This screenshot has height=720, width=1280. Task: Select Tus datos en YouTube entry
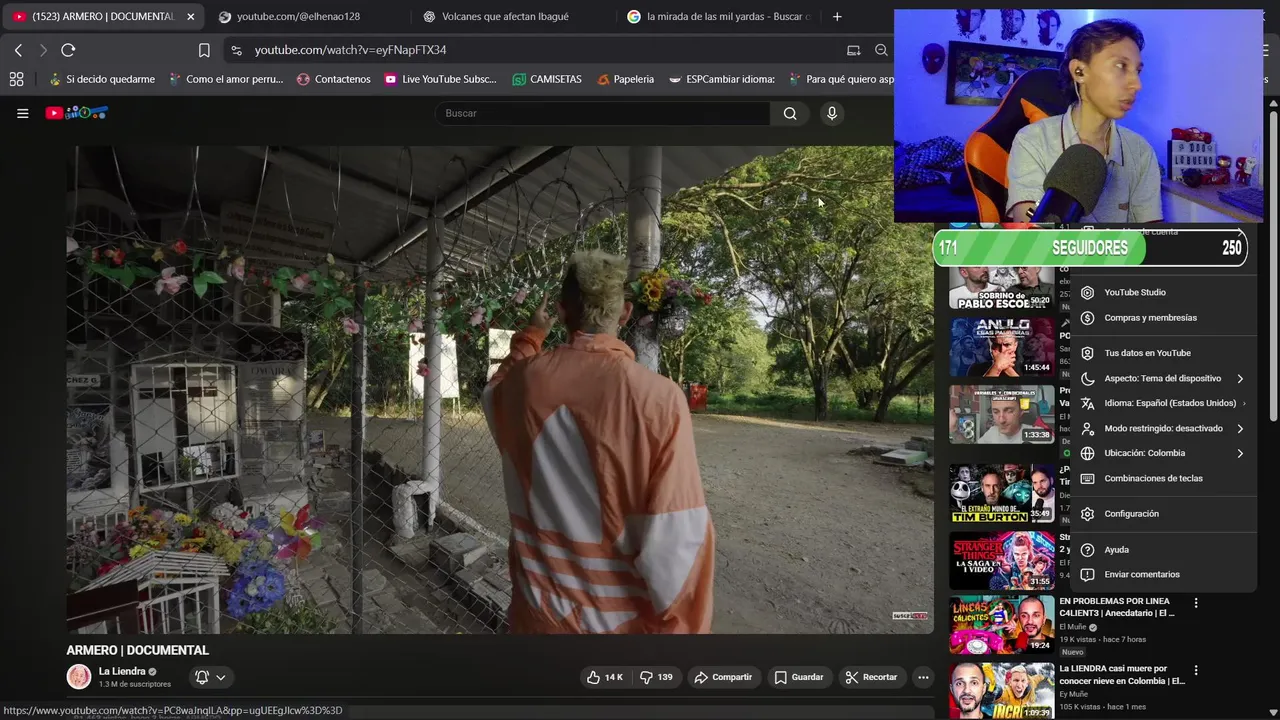1163,353
